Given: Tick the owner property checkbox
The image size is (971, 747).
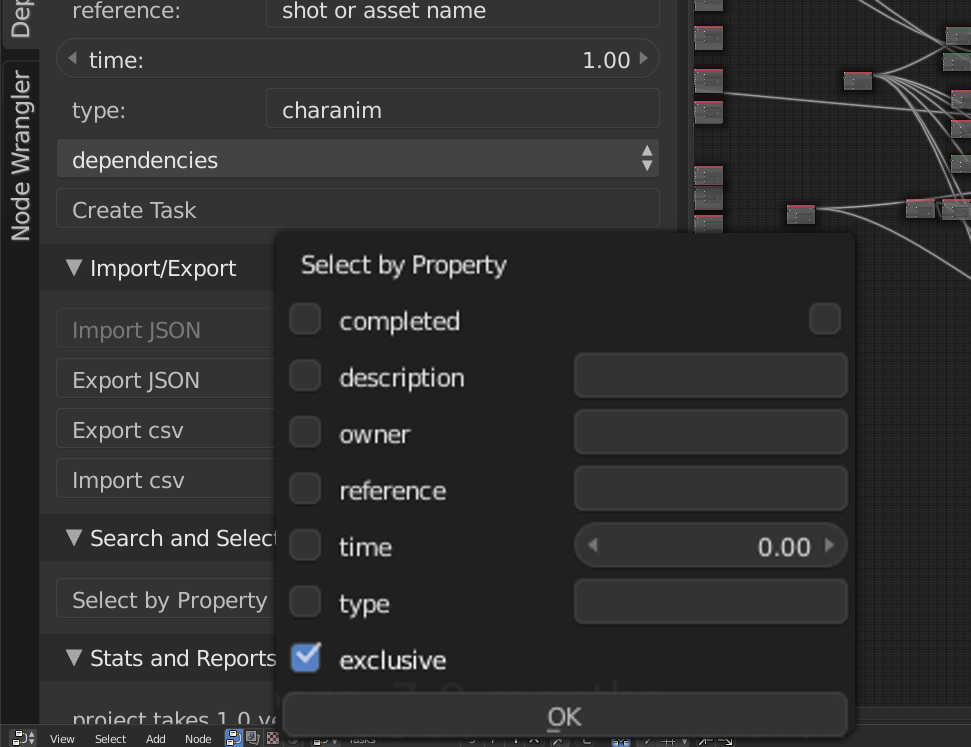Looking at the screenshot, I should tap(305, 433).
